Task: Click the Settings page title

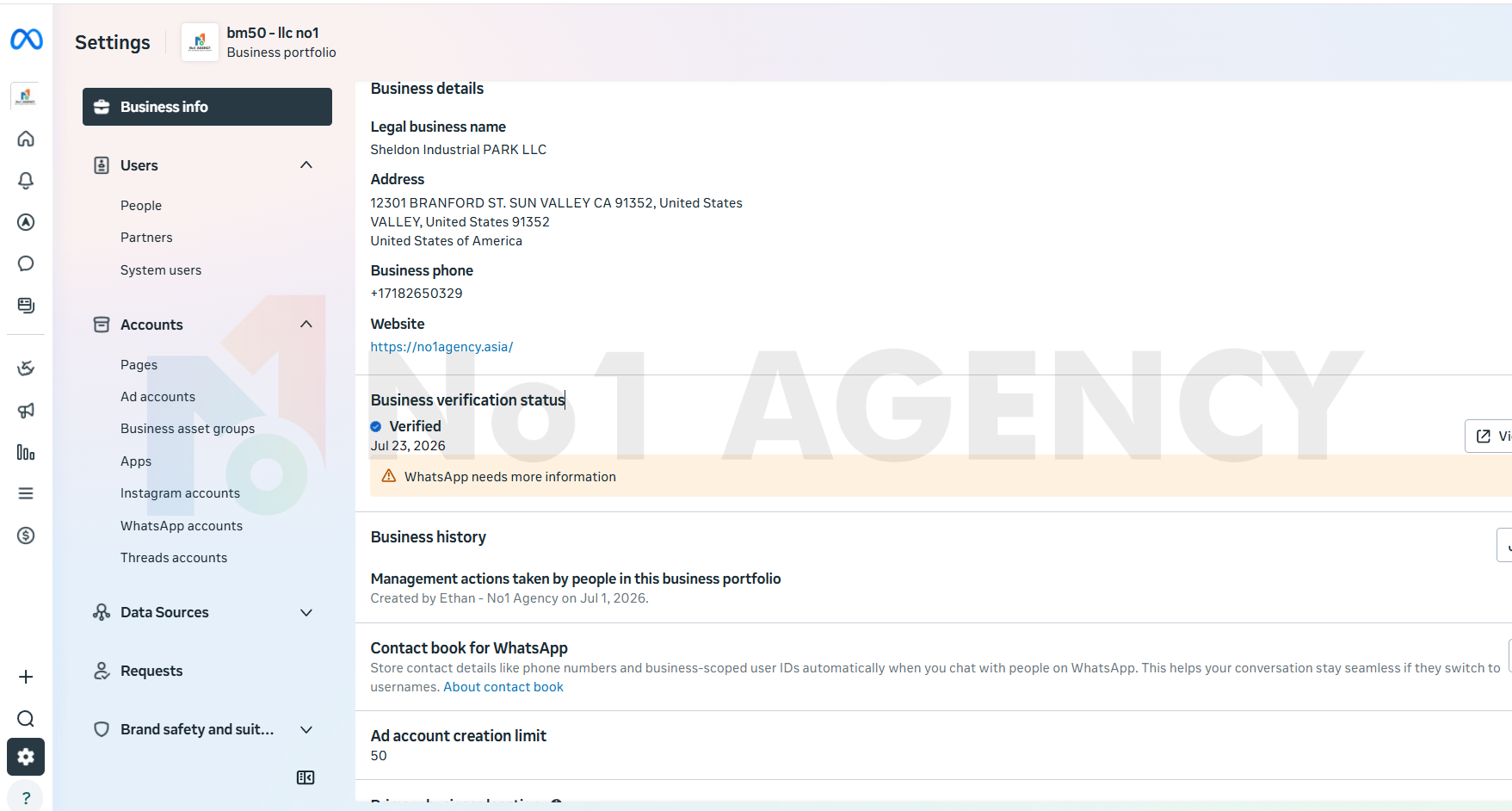Action: 113,42
